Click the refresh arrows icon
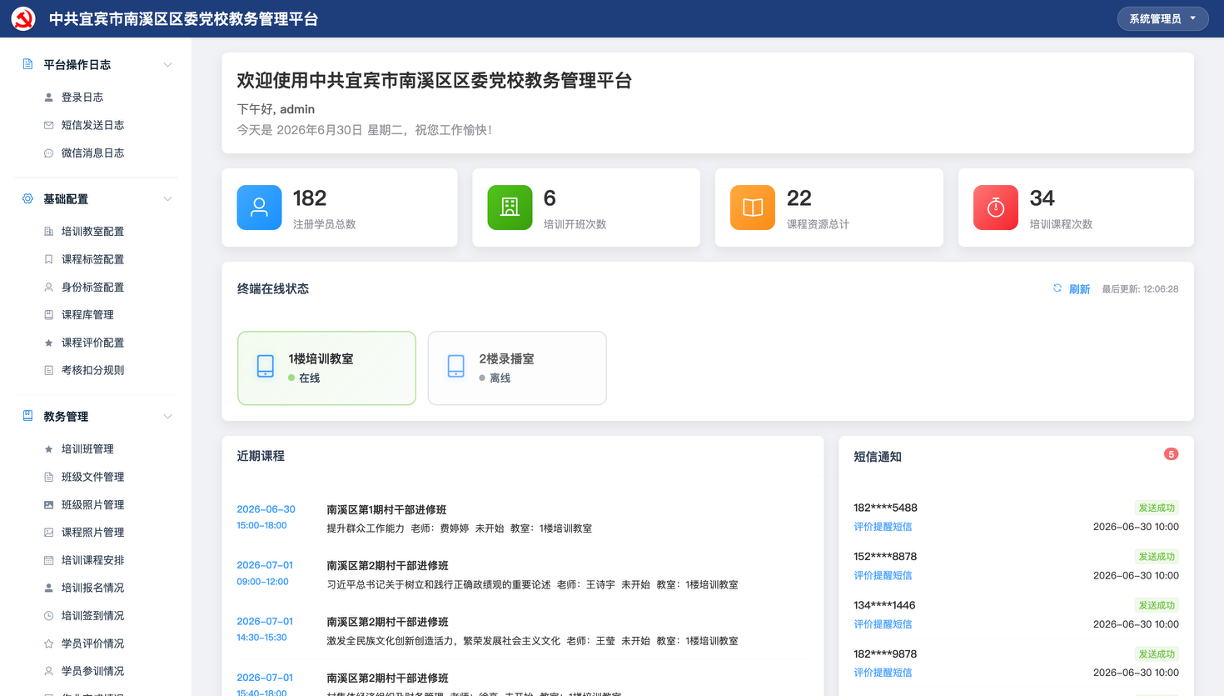Viewport: 1224px width, 696px height. coord(1057,288)
